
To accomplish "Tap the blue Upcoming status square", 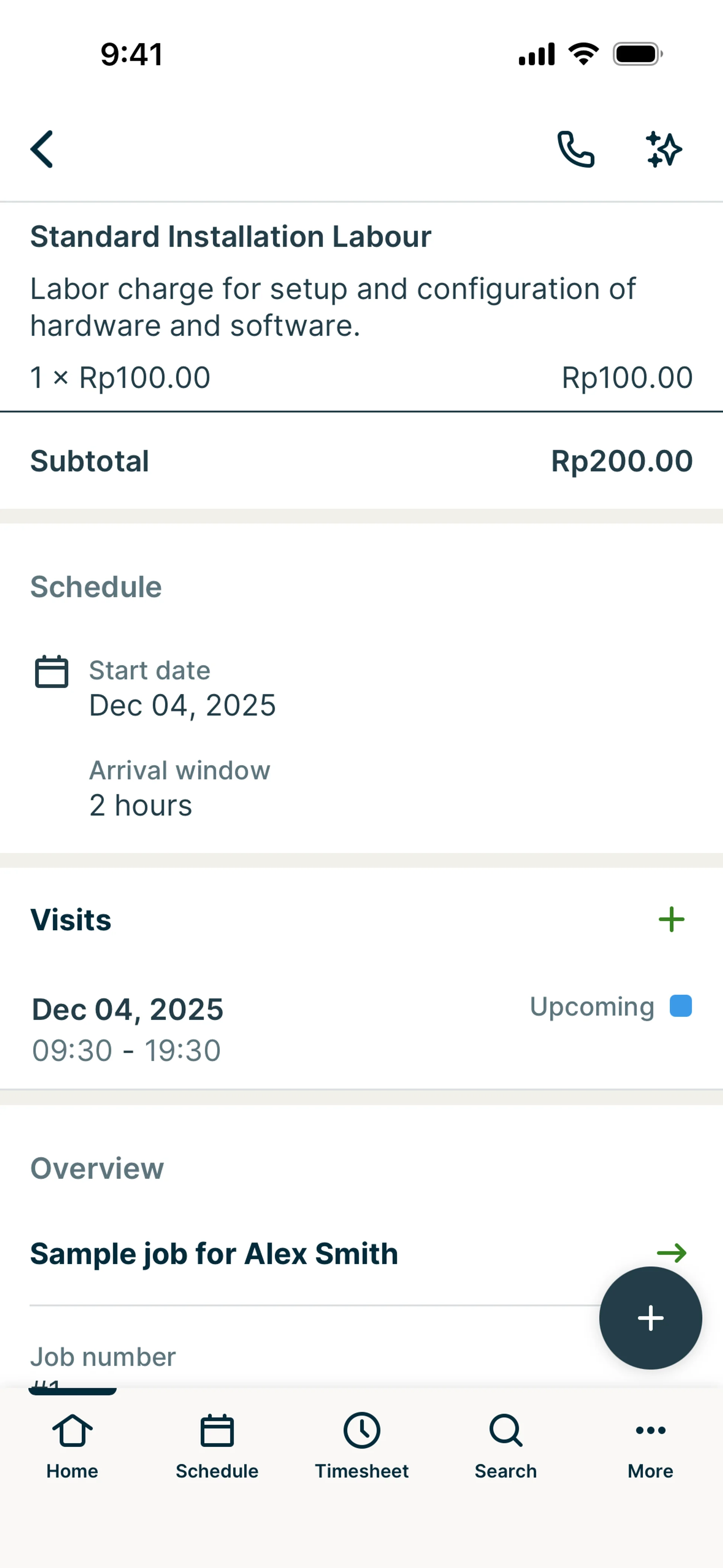I will [680, 1006].
